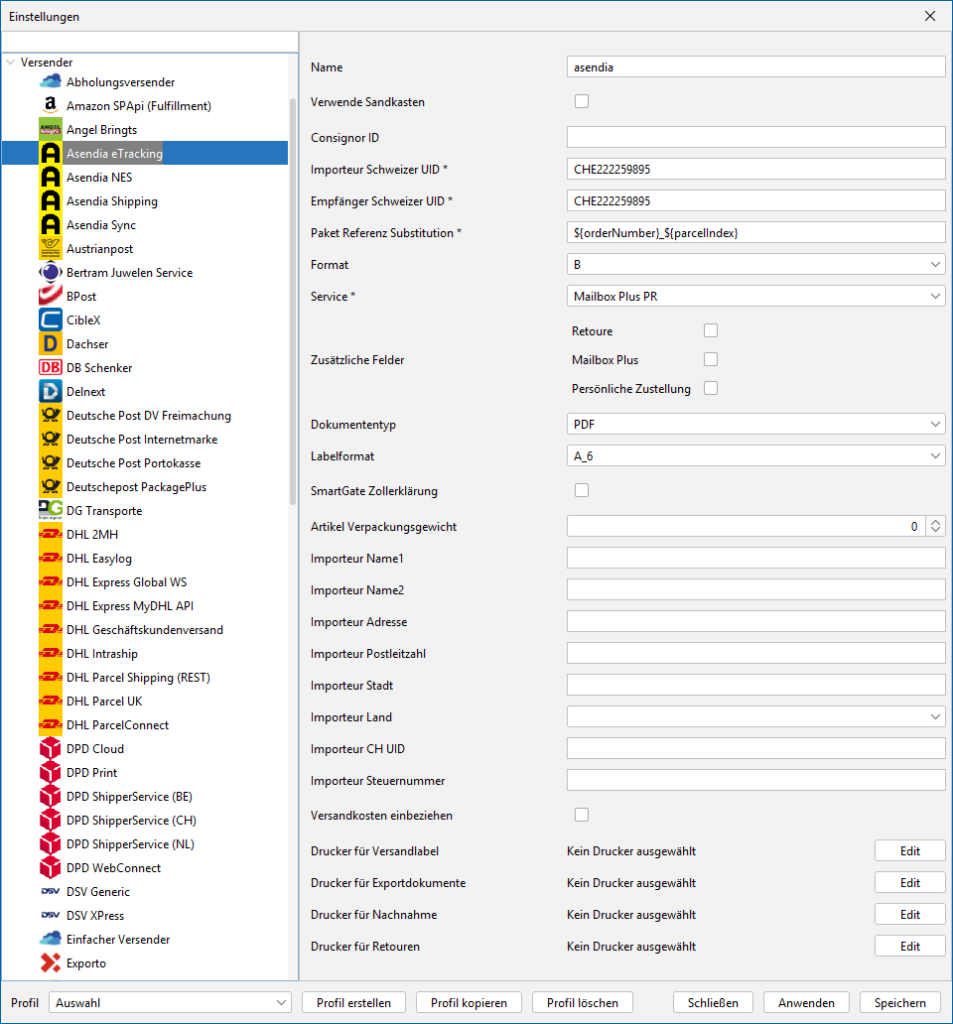This screenshot has height=1024, width=953.
Task: Click into the Consignor ID field
Action: 755,137
